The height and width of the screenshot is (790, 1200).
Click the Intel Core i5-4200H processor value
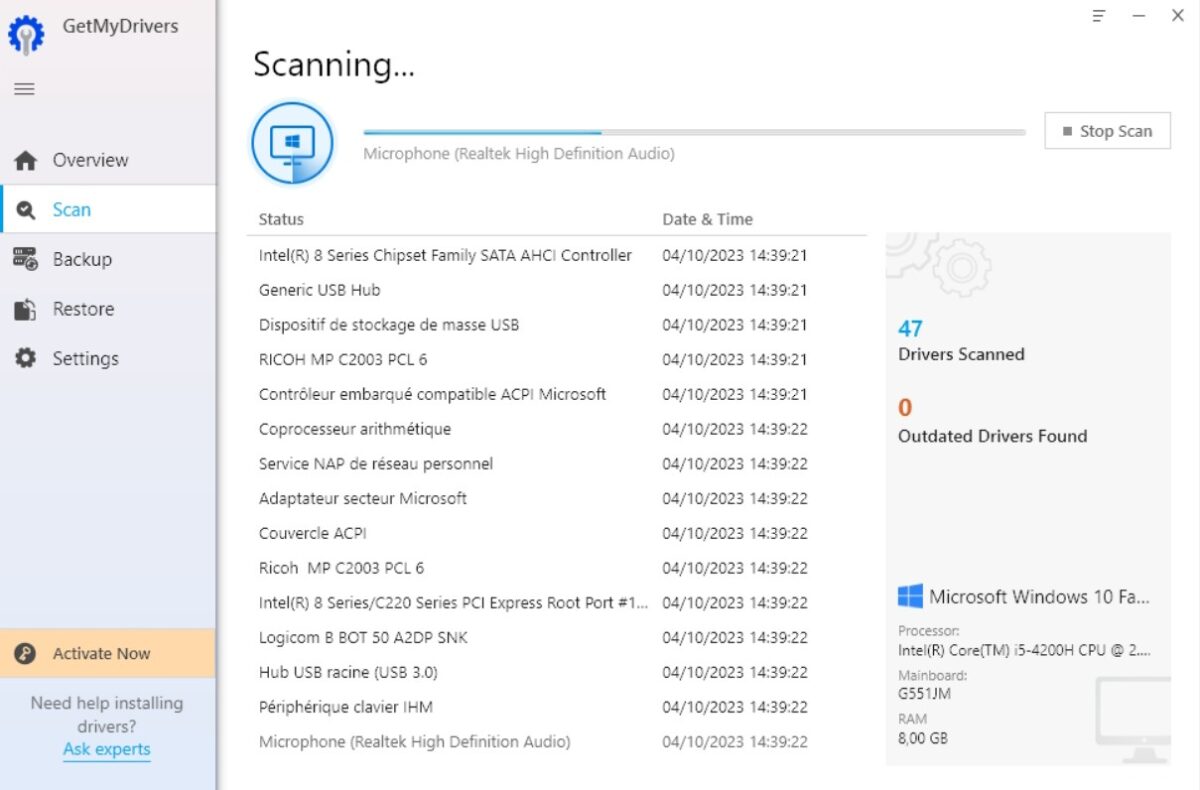(1024, 650)
